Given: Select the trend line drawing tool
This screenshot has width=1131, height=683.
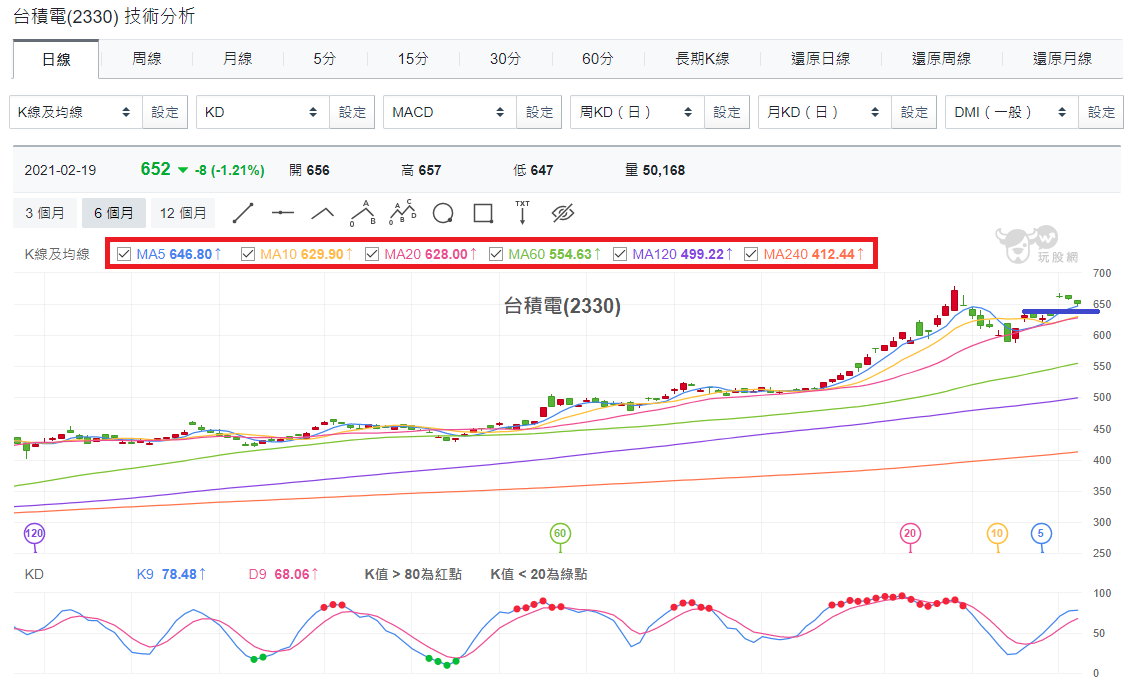Looking at the screenshot, I should [x=243, y=213].
